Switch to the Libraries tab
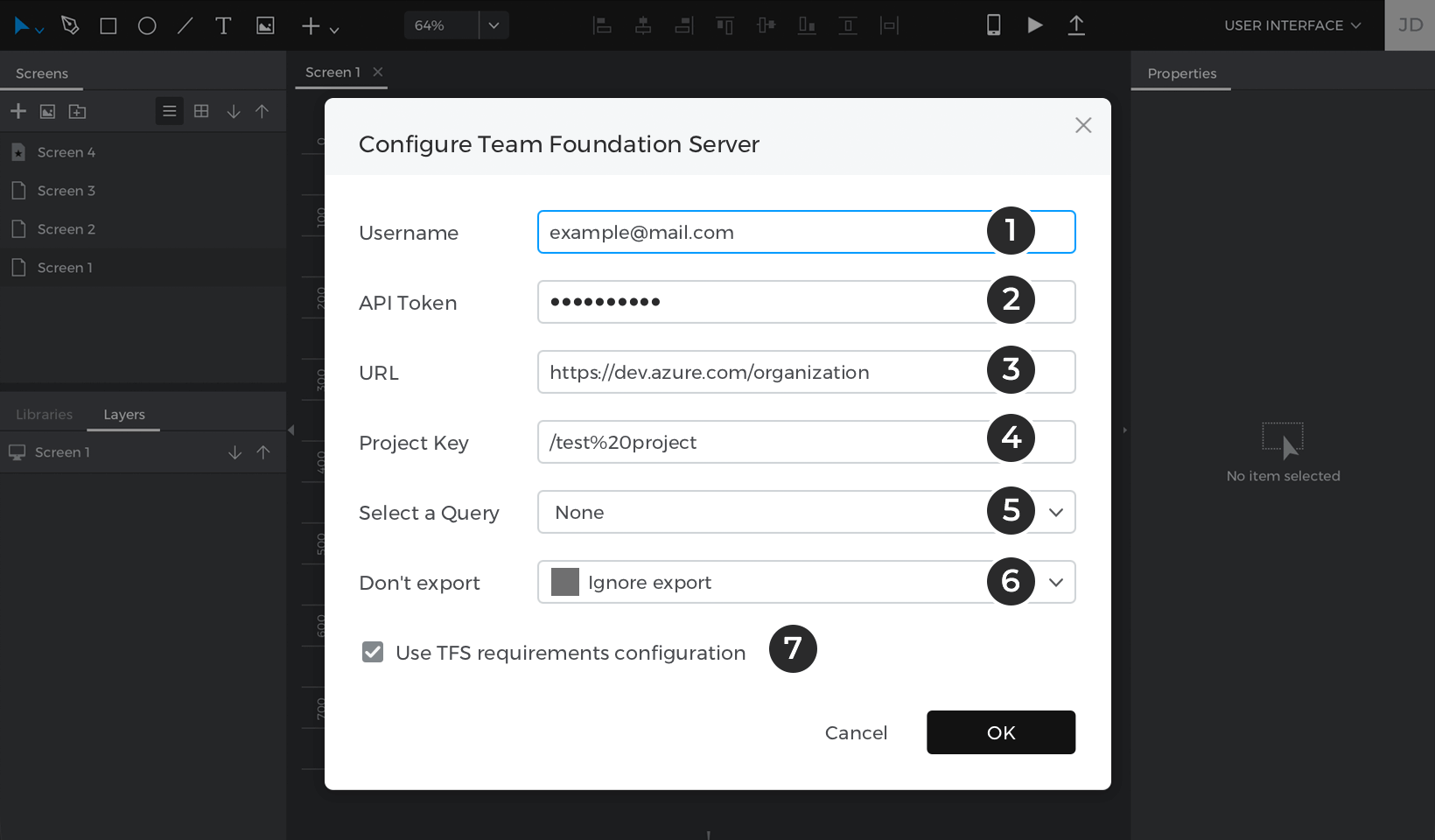The image size is (1435, 840). point(44,415)
